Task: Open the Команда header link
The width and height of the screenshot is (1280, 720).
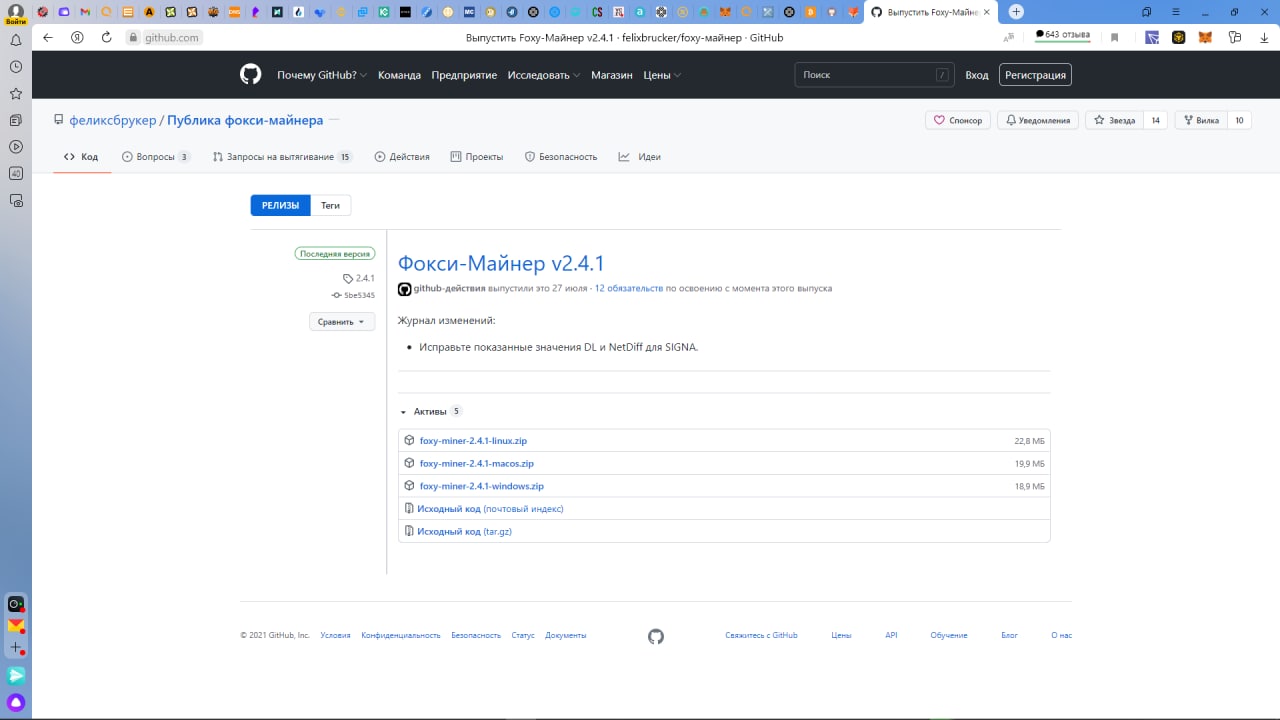Action: pyautogui.click(x=399, y=75)
